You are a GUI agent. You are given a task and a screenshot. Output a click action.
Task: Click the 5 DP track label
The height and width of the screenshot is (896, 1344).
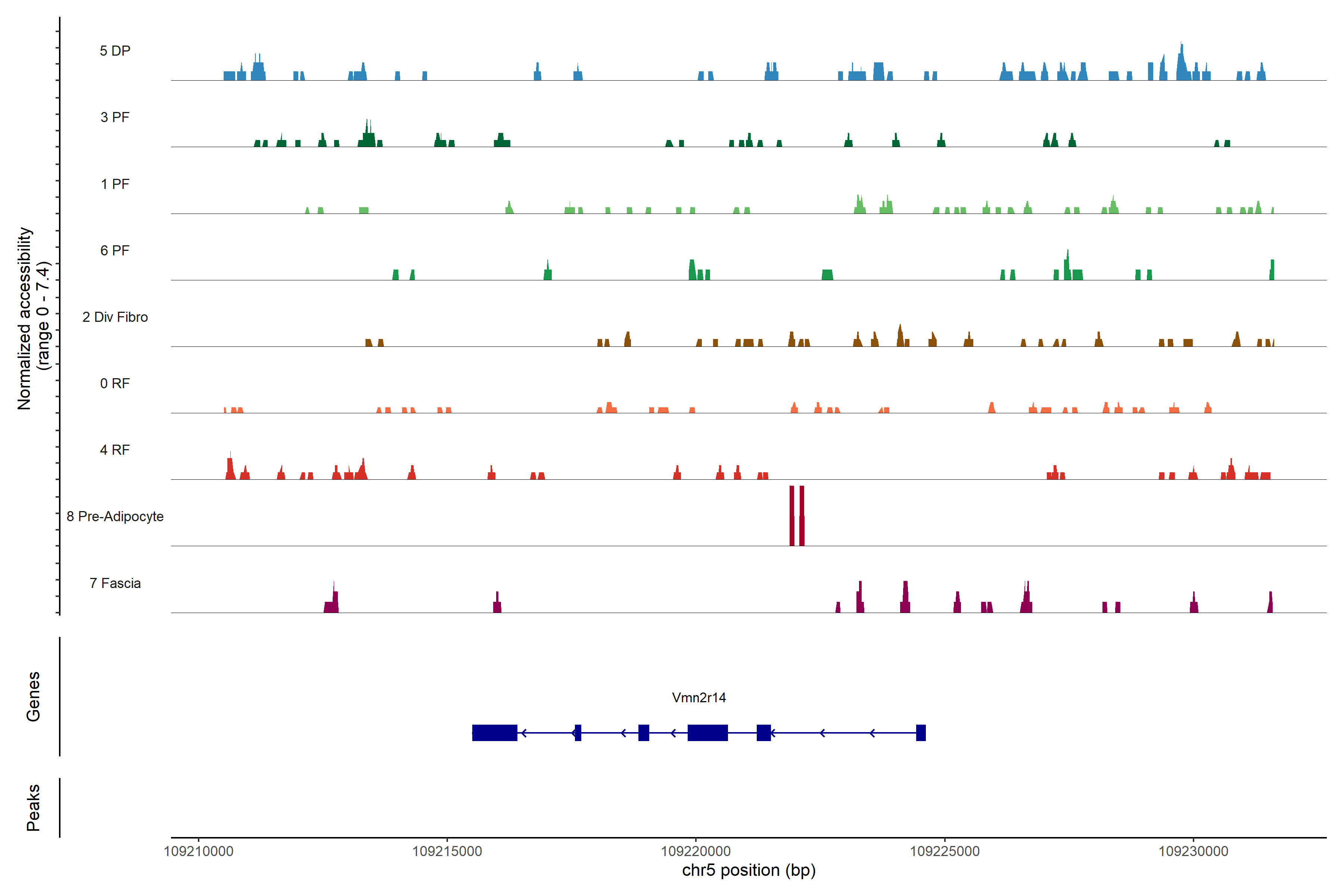pos(115,51)
